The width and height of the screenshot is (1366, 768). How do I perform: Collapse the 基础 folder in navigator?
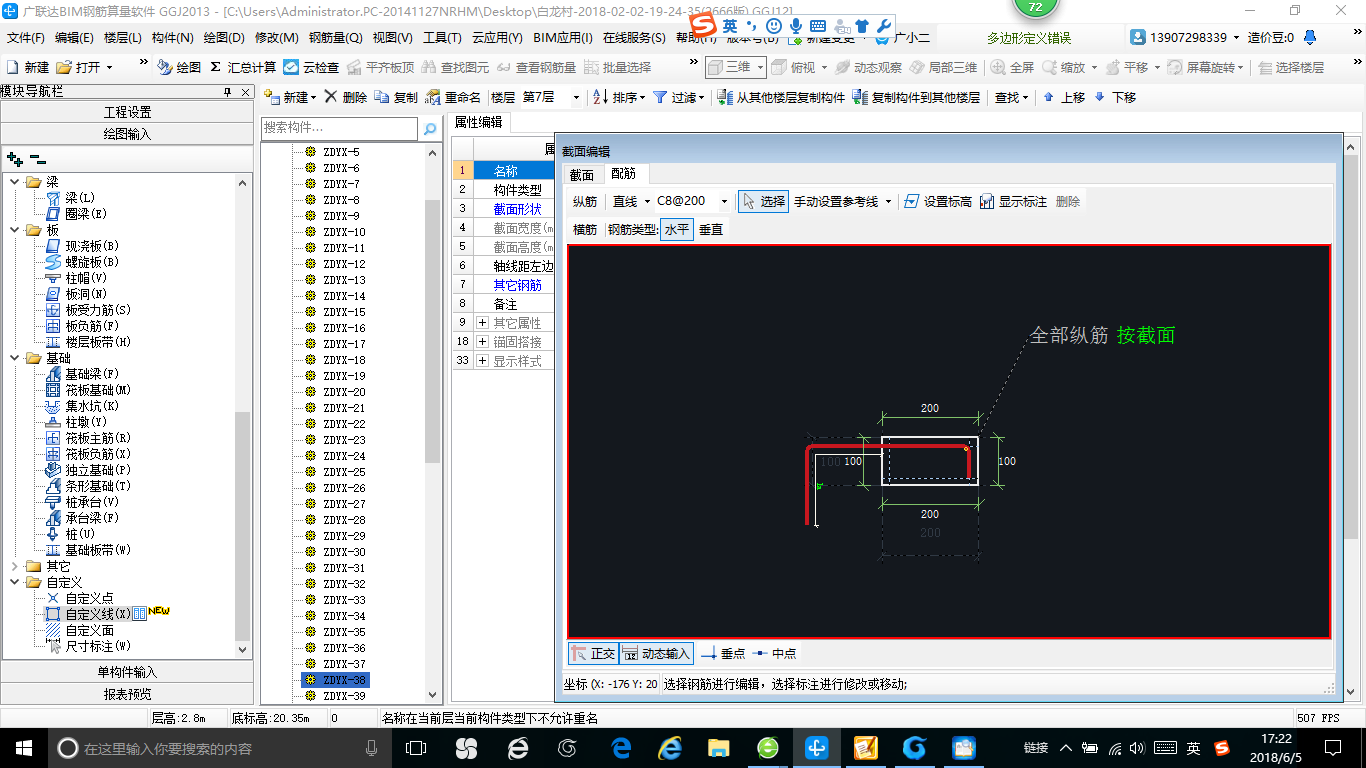pyautogui.click(x=14, y=358)
